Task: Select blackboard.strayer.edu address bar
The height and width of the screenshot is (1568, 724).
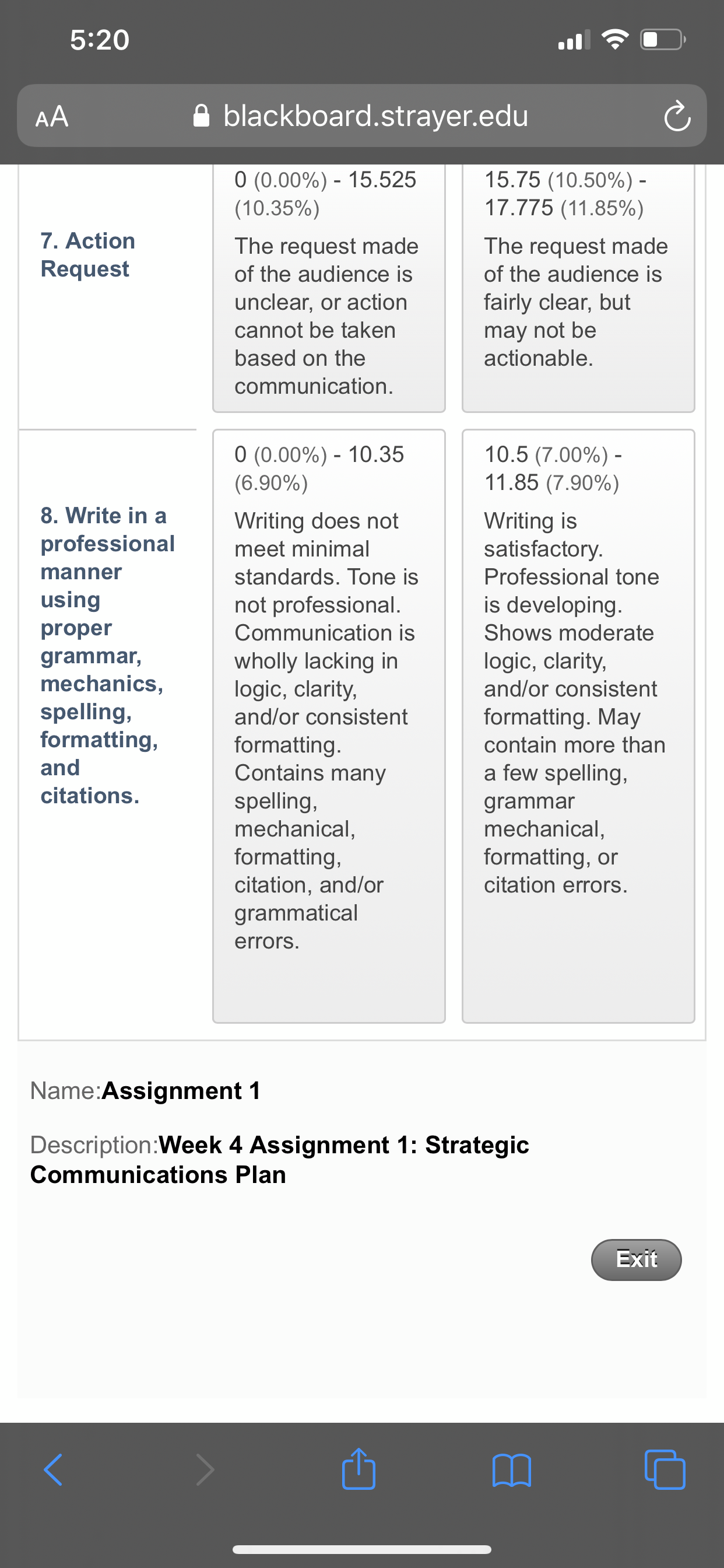Action: tap(362, 116)
